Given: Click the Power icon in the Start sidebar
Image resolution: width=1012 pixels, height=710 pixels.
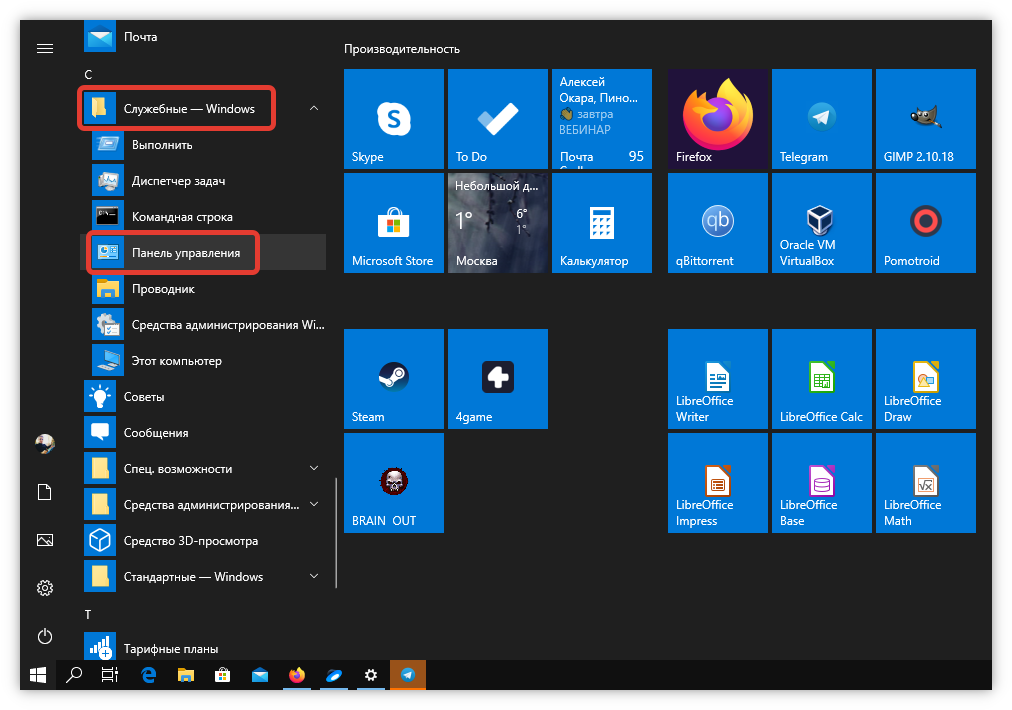Looking at the screenshot, I should [x=45, y=636].
